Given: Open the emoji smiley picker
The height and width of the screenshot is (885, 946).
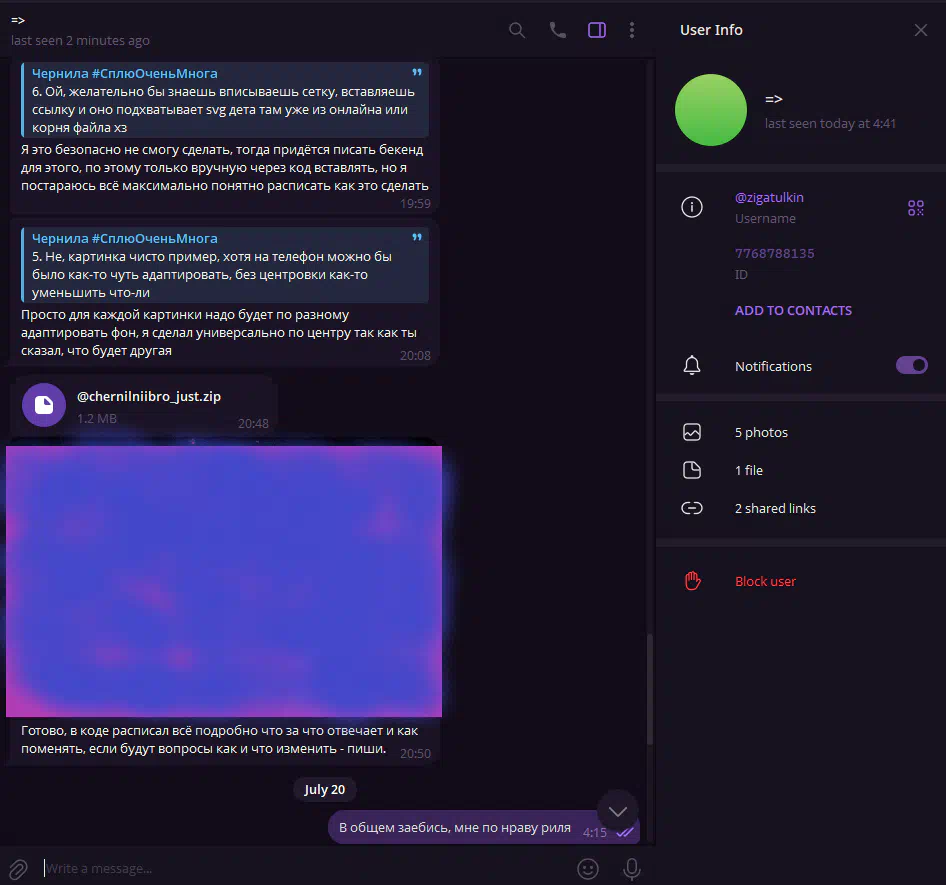Looking at the screenshot, I should [588, 869].
